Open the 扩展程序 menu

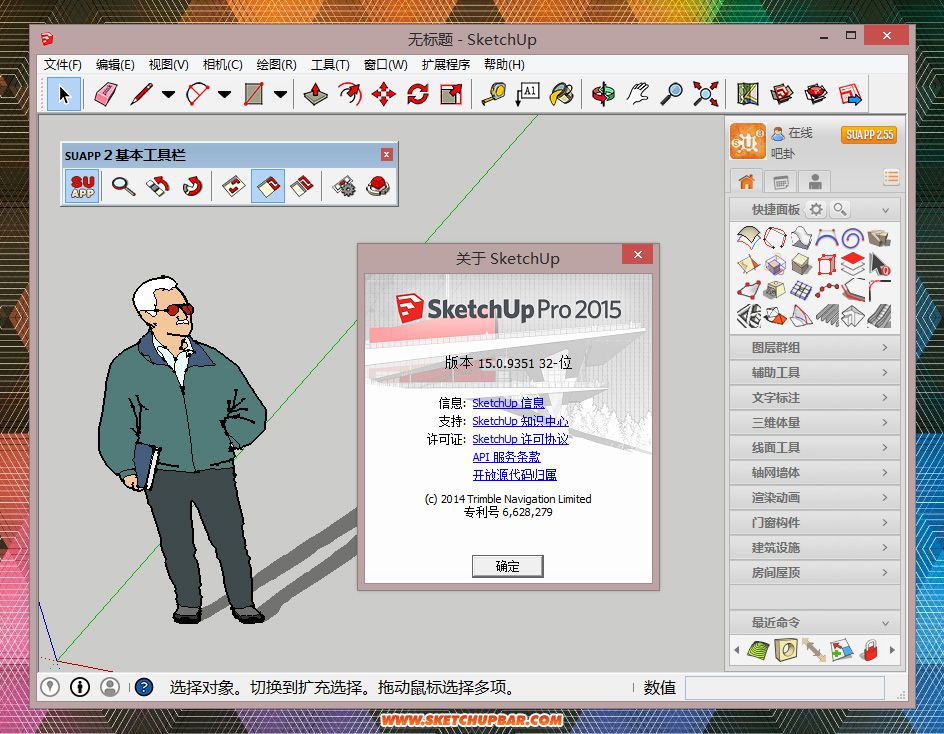click(x=446, y=64)
